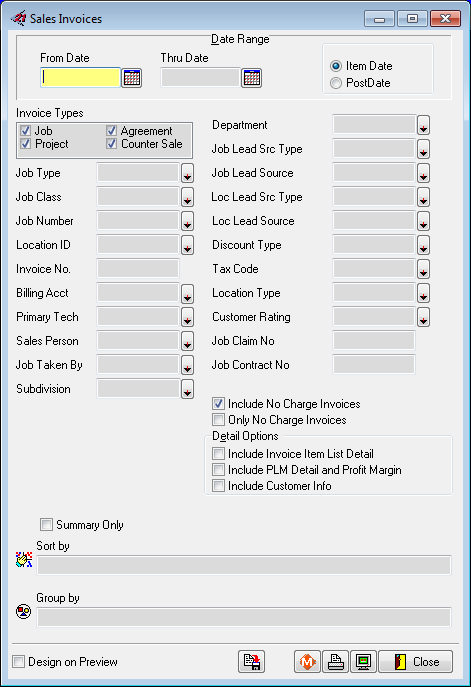
Task: Open the Thru Date calendar picker
Action: 251,78
